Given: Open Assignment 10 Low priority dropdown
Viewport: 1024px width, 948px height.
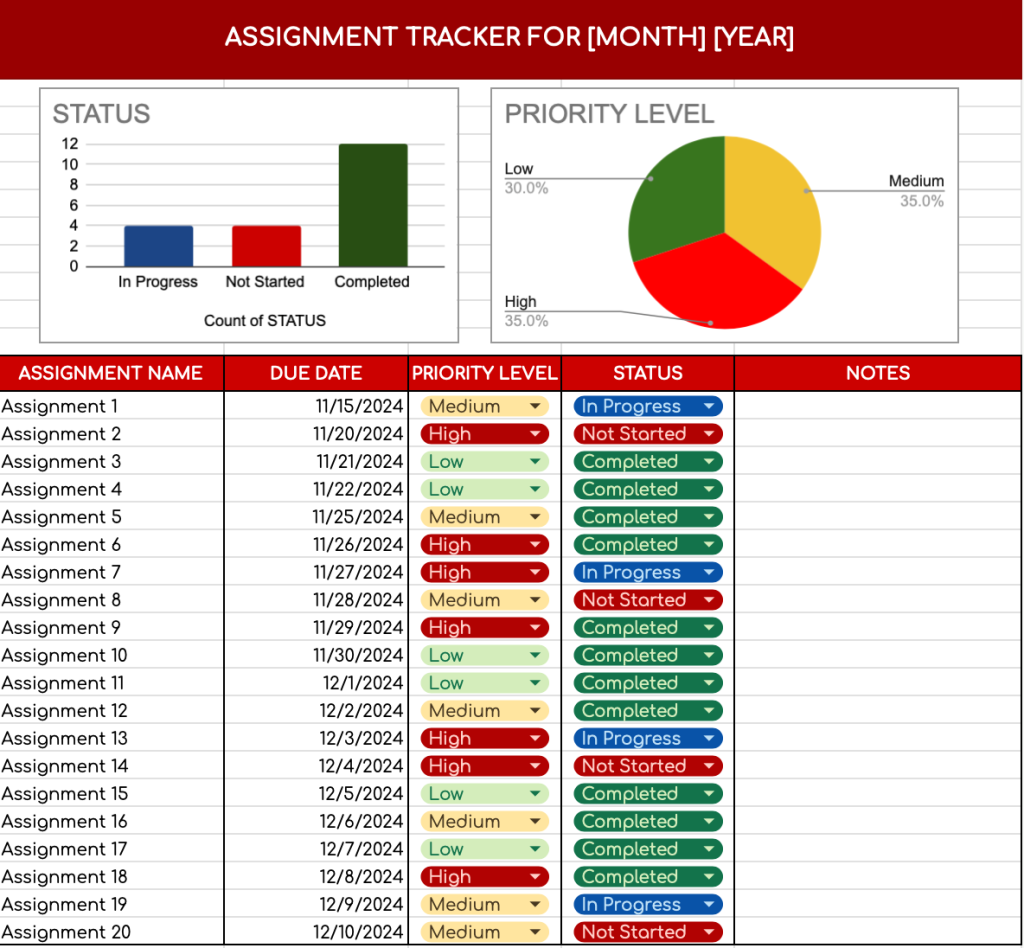Looking at the screenshot, I should pyautogui.click(x=484, y=656).
